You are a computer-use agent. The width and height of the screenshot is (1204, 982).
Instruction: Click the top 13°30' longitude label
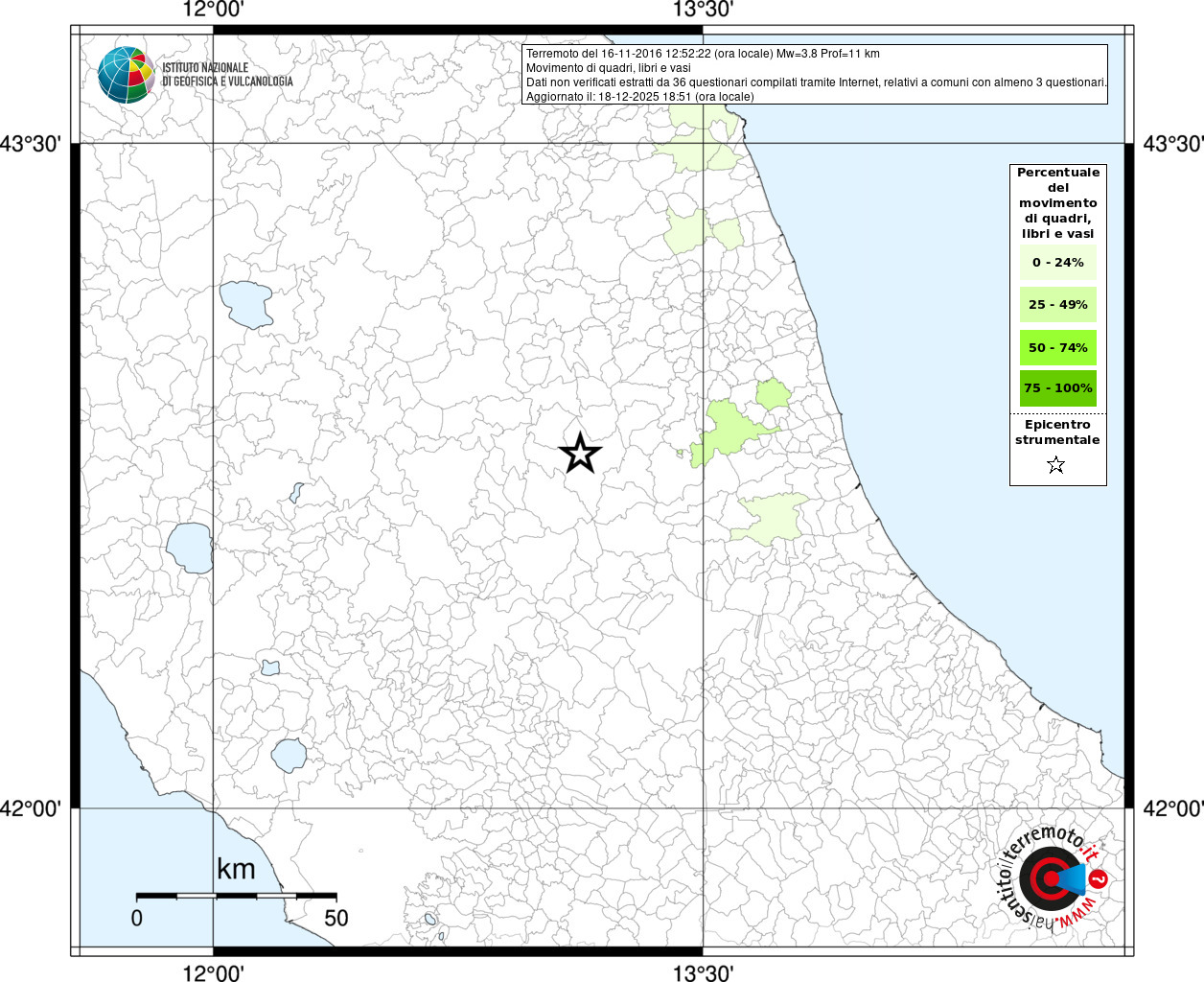[x=703, y=10]
